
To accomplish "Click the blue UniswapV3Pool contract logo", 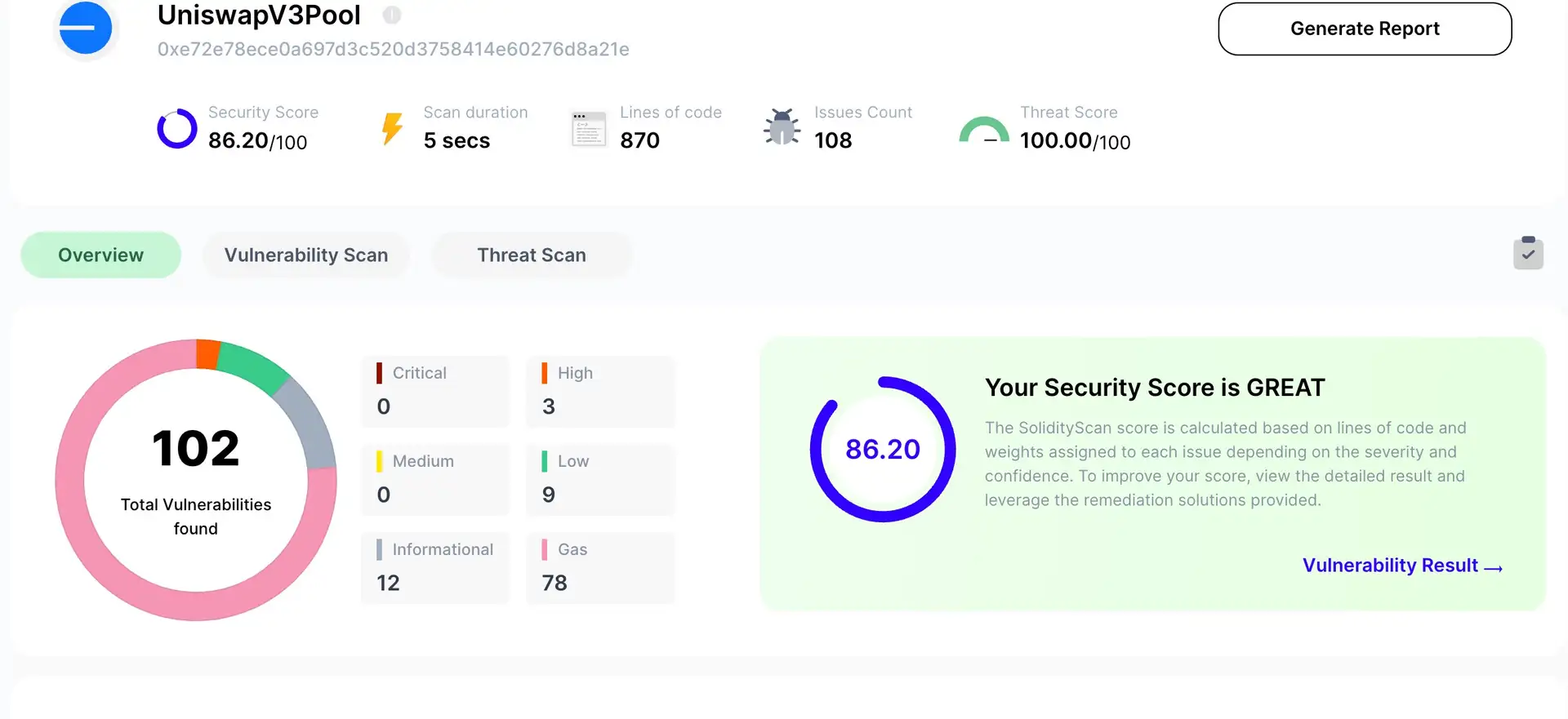I will (x=86, y=29).
